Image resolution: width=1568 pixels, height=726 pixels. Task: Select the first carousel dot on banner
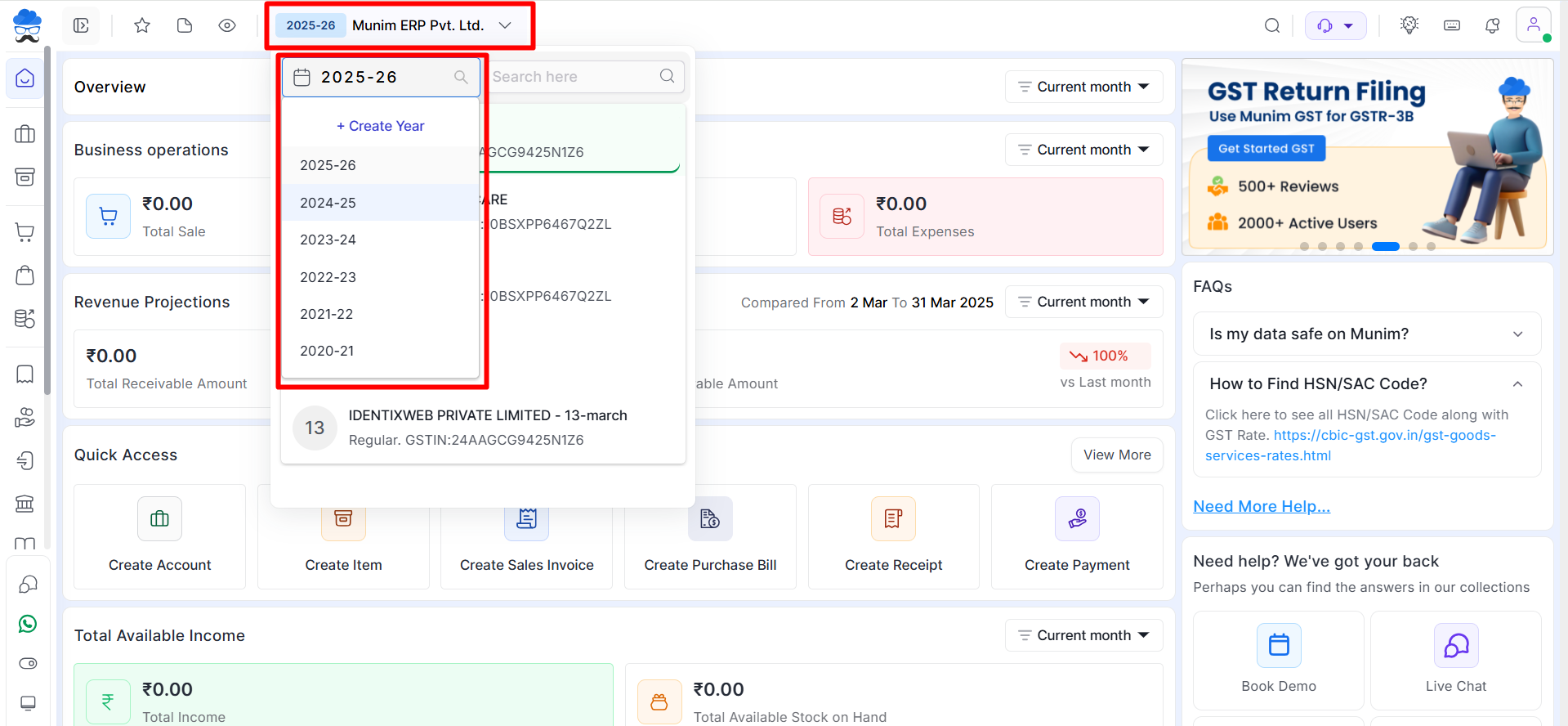[x=1304, y=246]
